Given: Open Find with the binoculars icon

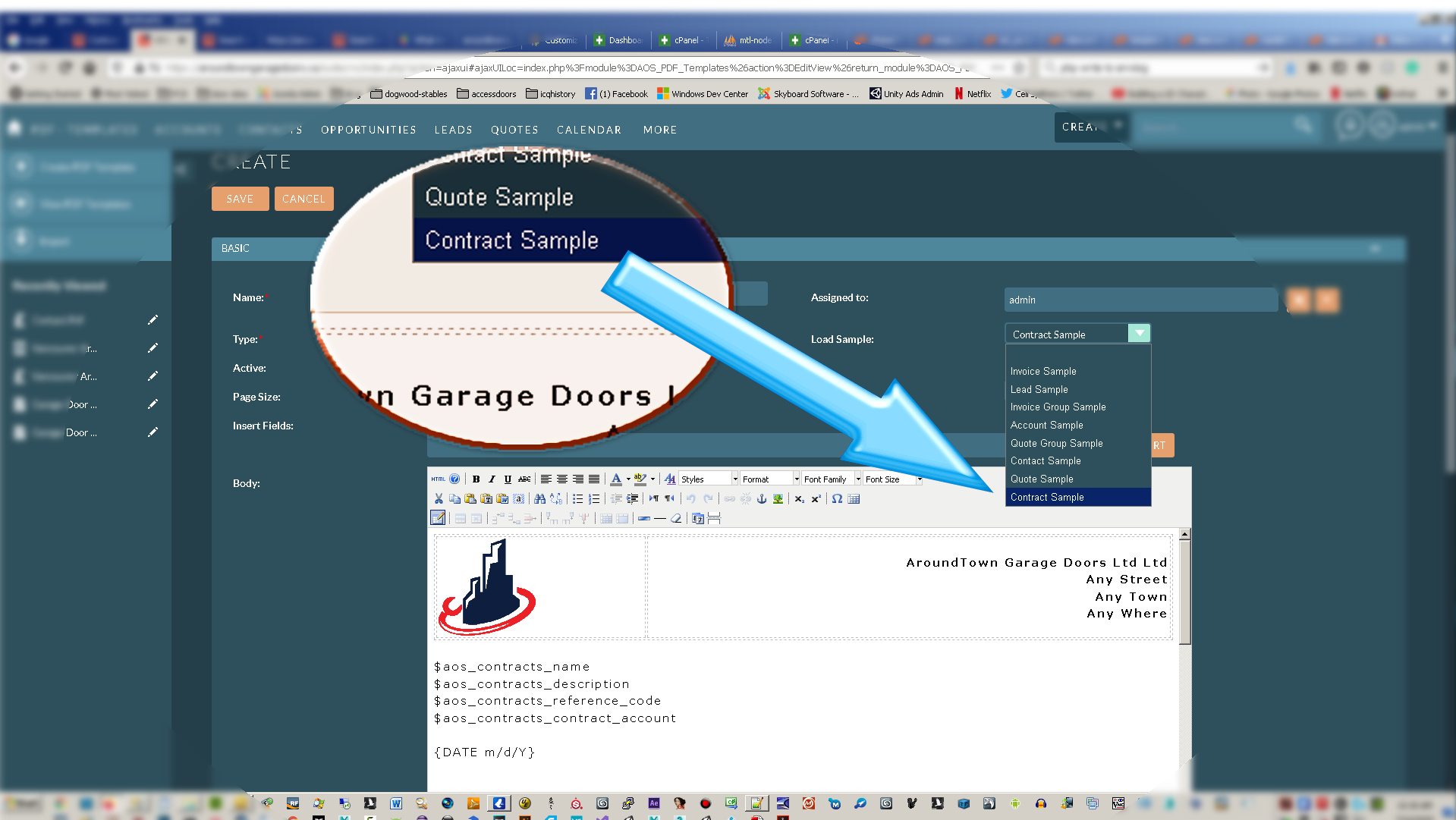Looking at the screenshot, I should 539,499.
